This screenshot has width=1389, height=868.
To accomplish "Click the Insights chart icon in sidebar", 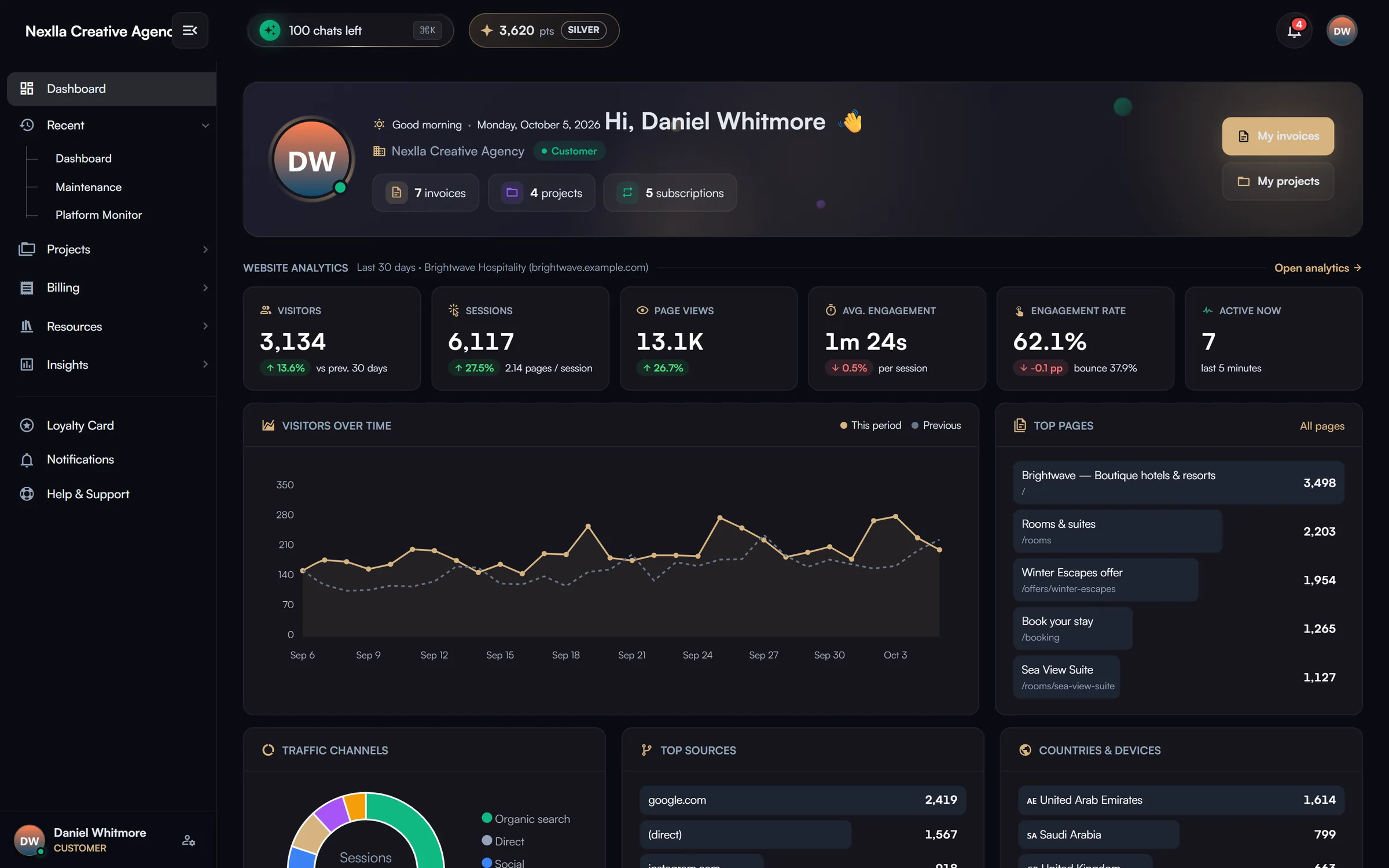I will tap(27, 365).
